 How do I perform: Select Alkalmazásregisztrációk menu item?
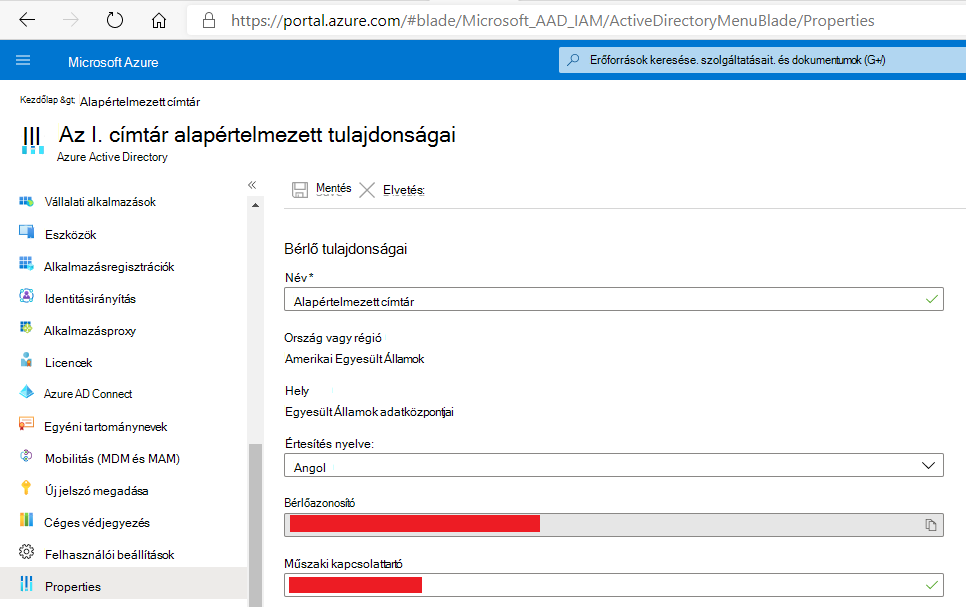pyautogui.click(x=109, y=267)
